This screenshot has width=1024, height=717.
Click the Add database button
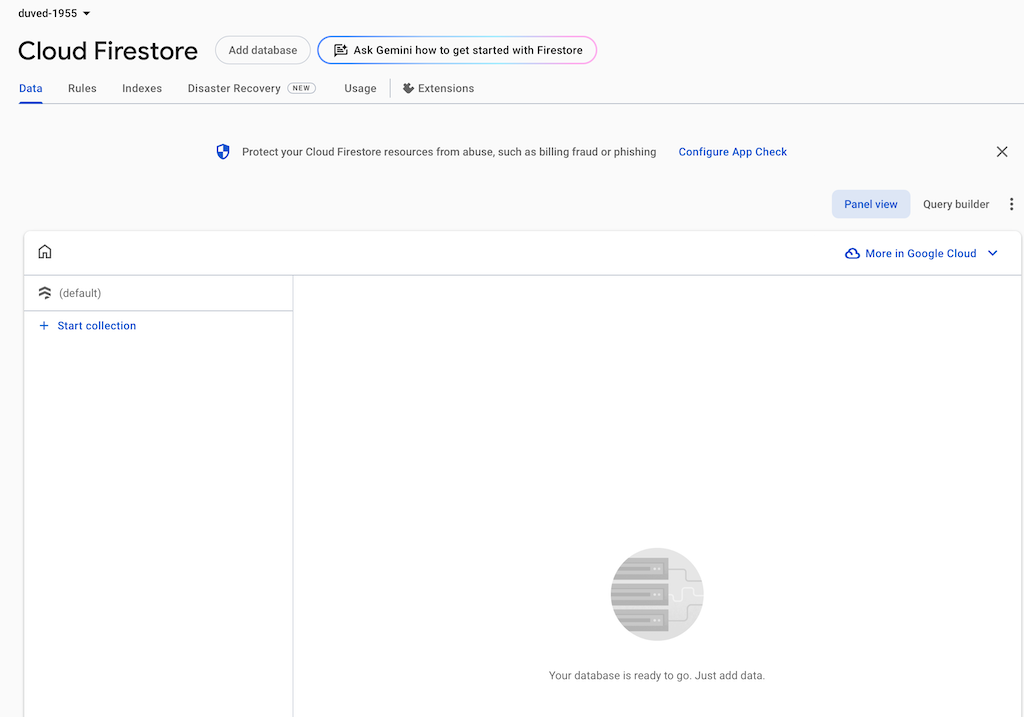pyautogui.click(x=263, y=50)
